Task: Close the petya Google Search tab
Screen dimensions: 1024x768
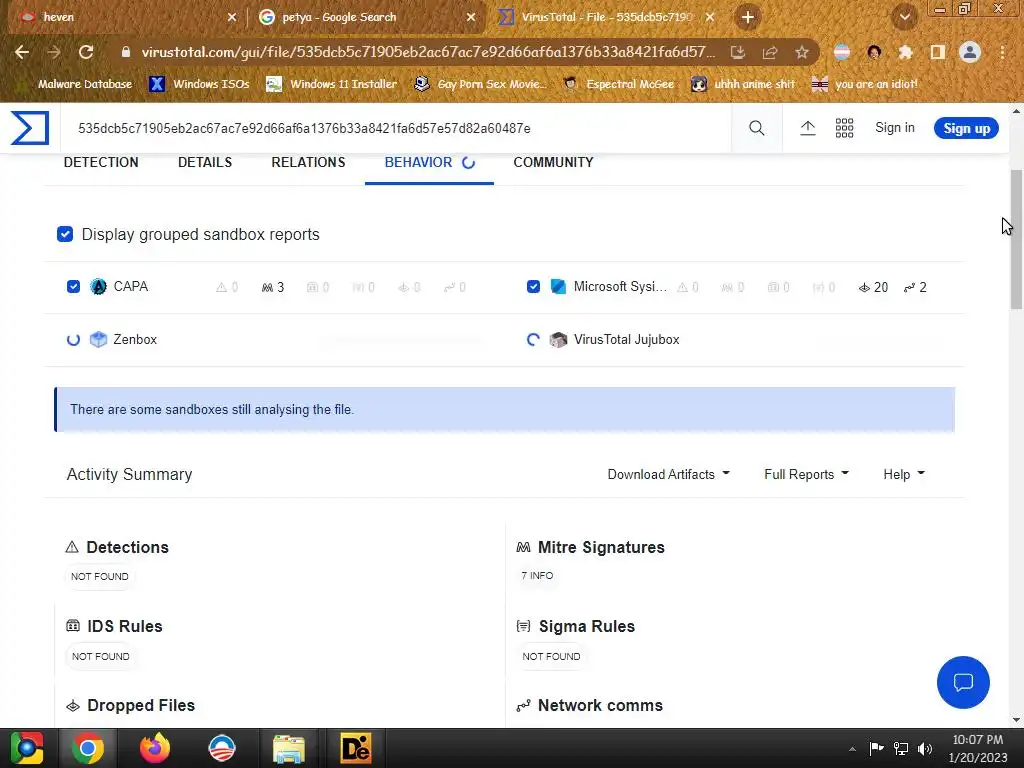Action: click(471, 17)
